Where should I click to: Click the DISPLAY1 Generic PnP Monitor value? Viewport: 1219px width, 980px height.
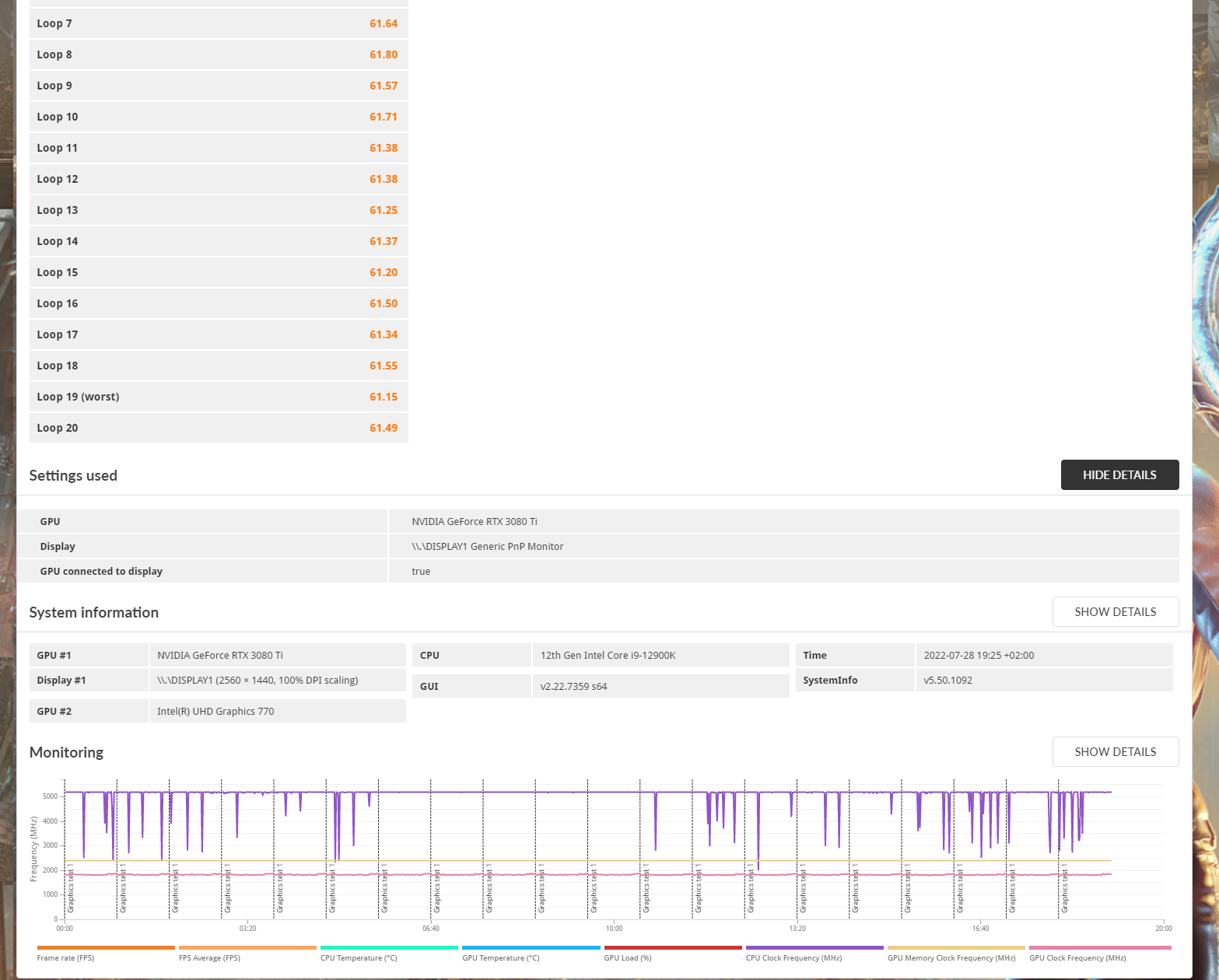tap(488, 546)
